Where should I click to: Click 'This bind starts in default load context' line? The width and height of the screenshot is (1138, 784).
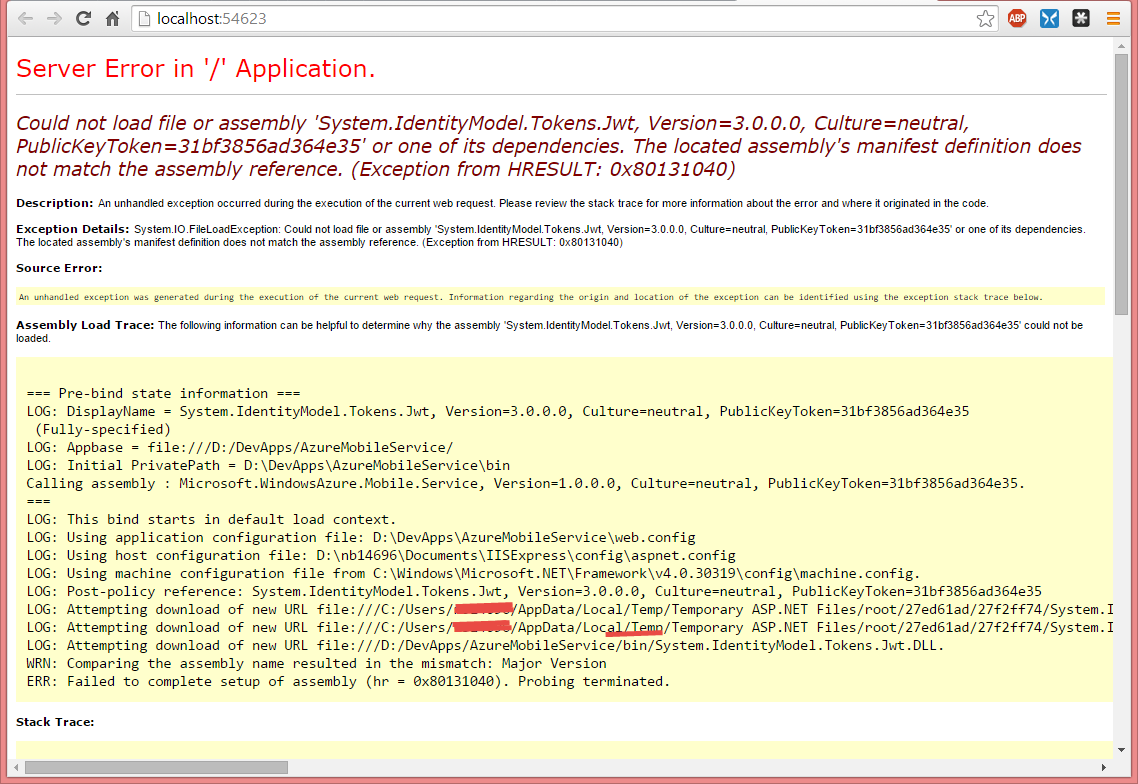211,520
